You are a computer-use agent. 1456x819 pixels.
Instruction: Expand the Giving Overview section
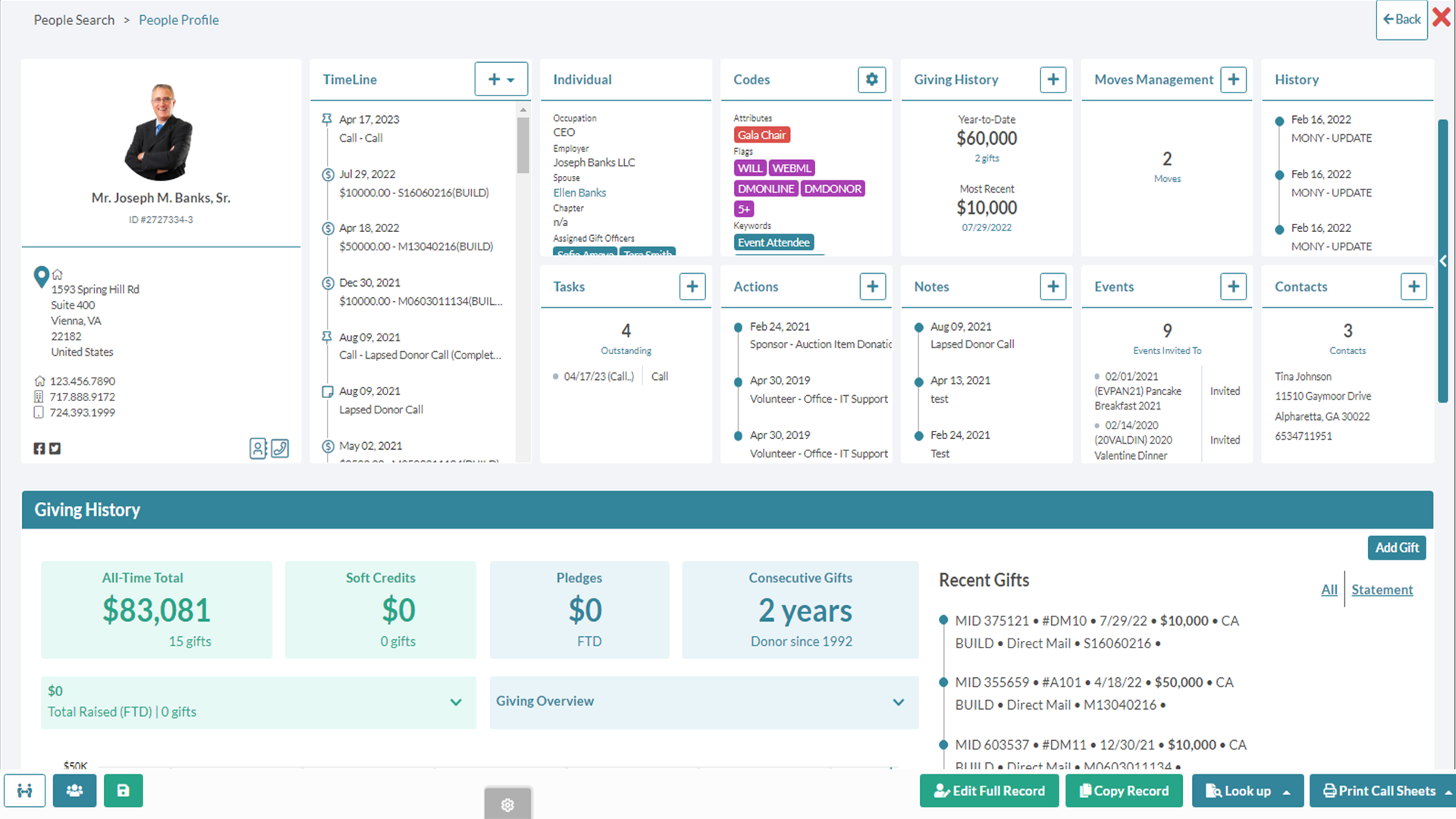(x=898, y=702)
